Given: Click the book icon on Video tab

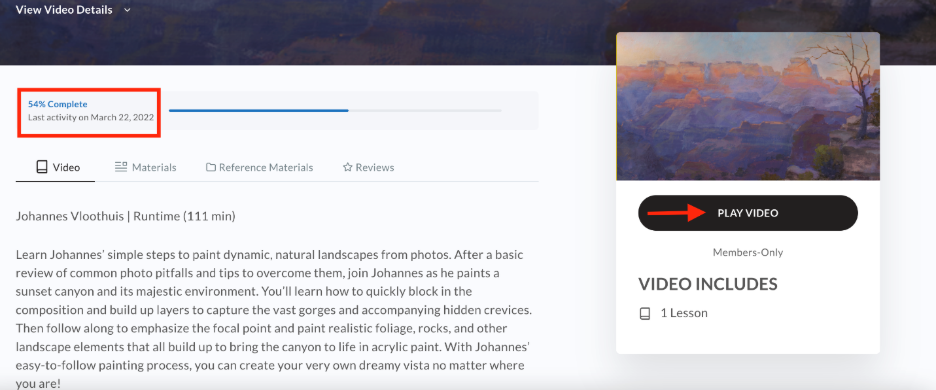Looking at the screenshot, I should pos(42,167).
